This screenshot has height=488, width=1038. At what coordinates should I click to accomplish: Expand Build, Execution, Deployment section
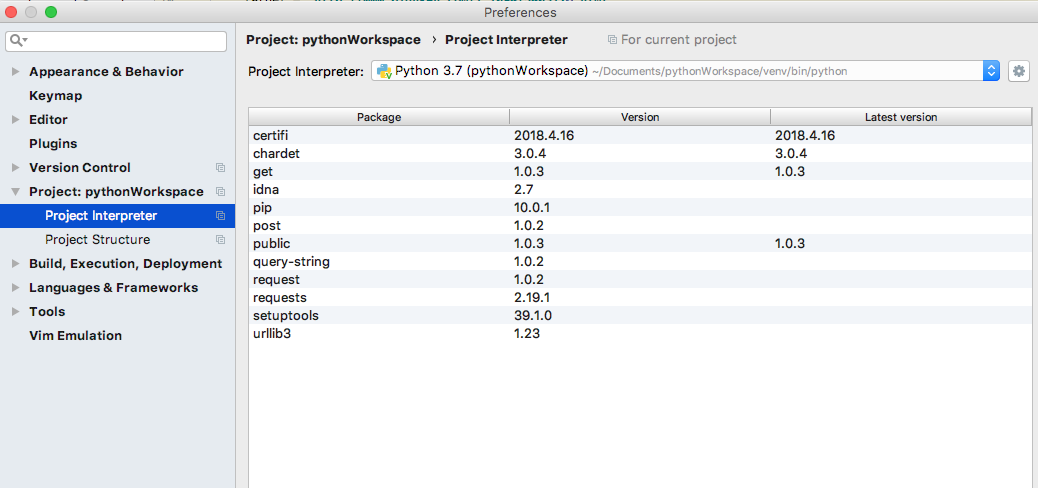[x=15, y=264]
